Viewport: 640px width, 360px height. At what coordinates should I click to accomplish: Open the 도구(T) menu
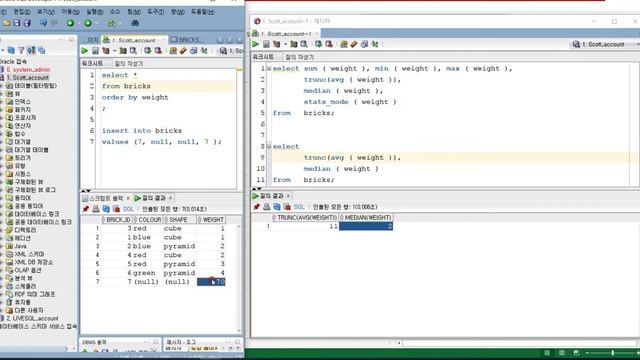pos(156,12)
